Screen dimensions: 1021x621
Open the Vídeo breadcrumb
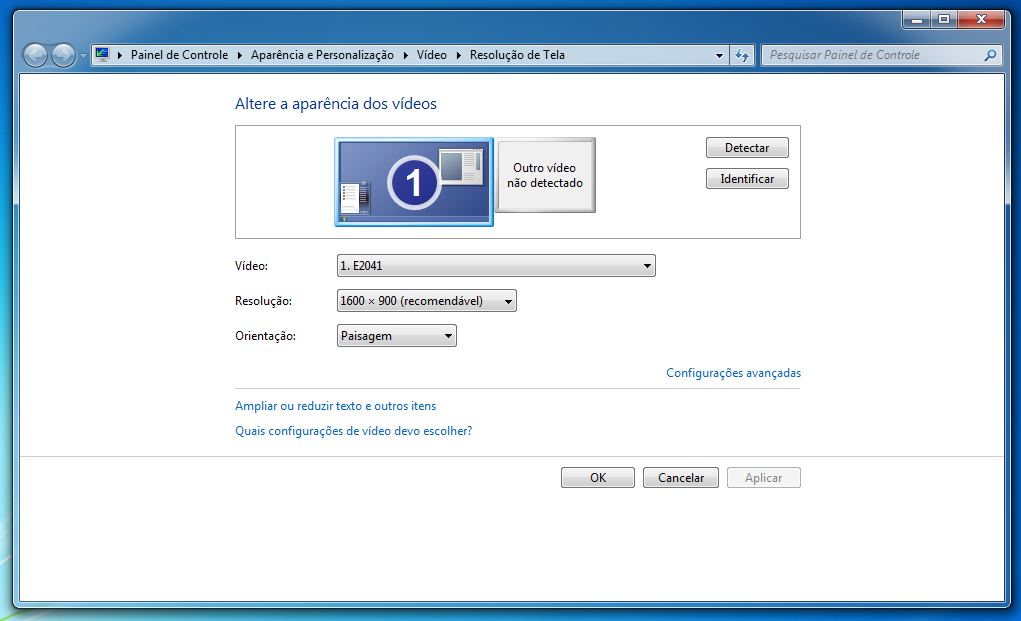pos(432,55)
